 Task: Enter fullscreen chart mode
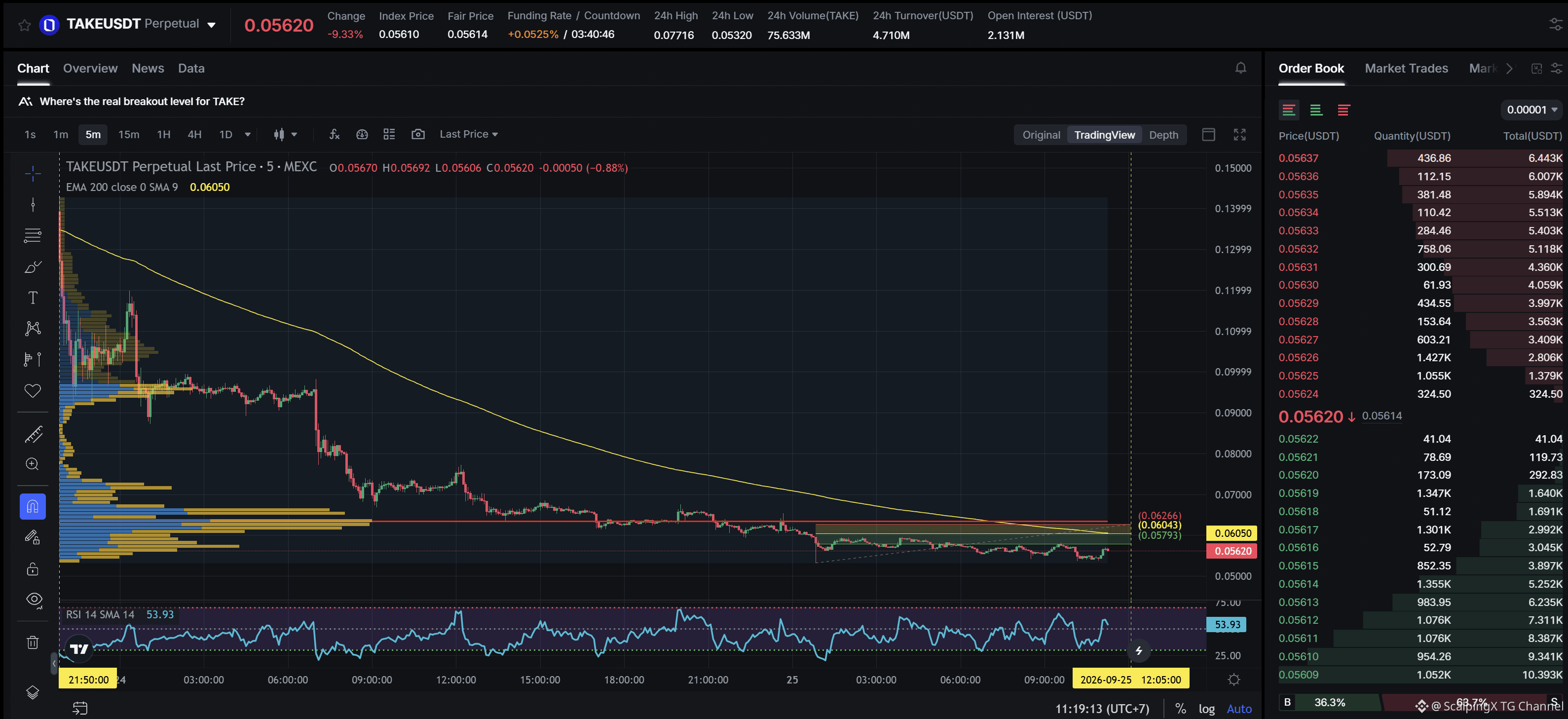[x=1240, y=135]
